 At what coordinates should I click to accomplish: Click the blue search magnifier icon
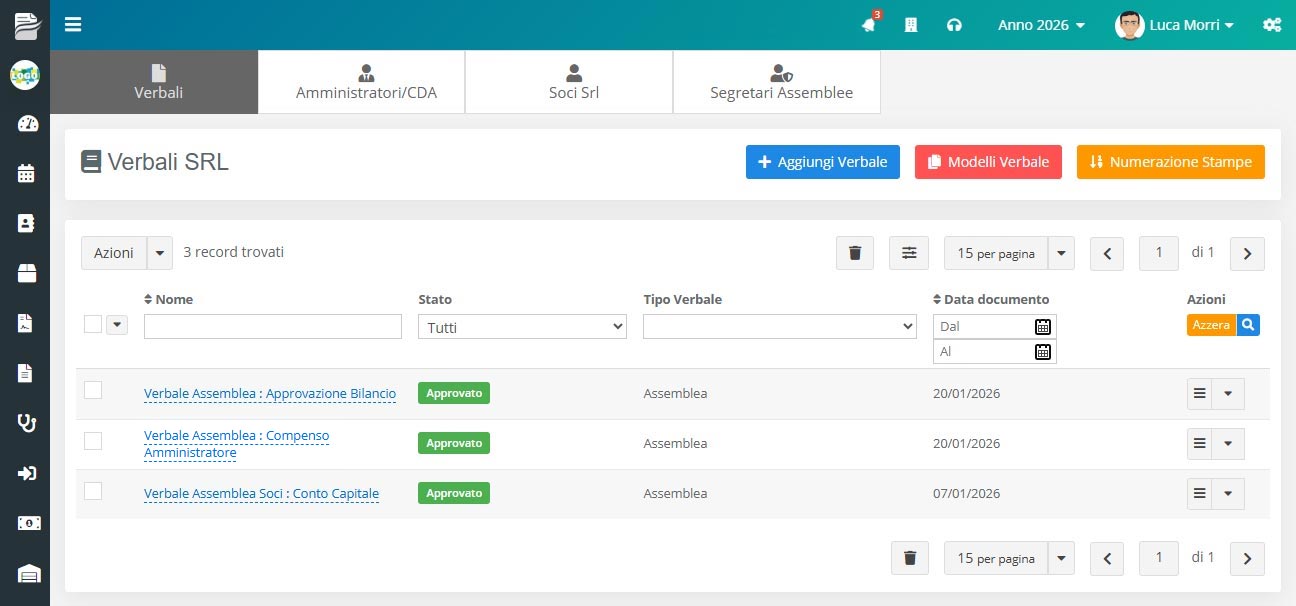1248,325
